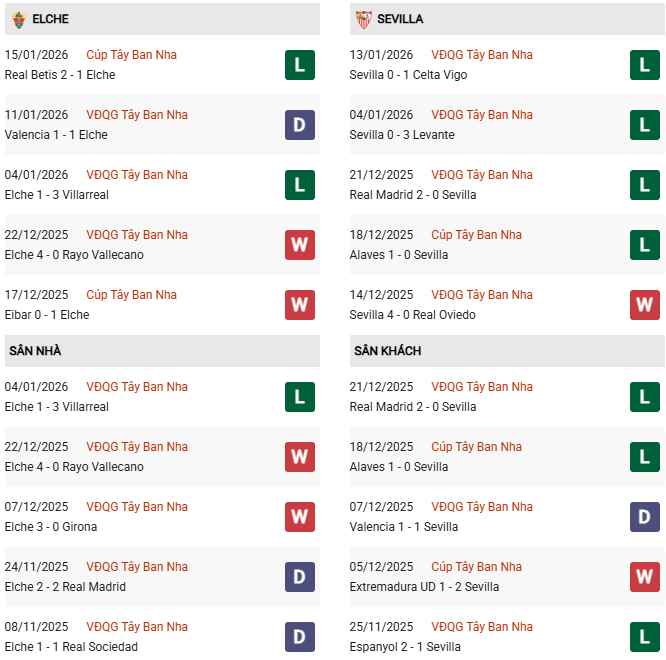Click the win badge for Elche 3-0 Girona
Viewport: 666px width, 660px height.
tap(300, 517)
